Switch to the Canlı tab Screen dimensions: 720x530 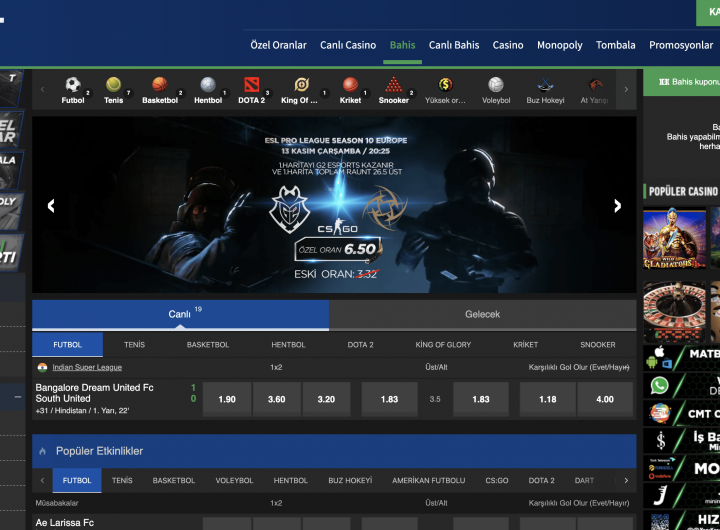[180, 315]
